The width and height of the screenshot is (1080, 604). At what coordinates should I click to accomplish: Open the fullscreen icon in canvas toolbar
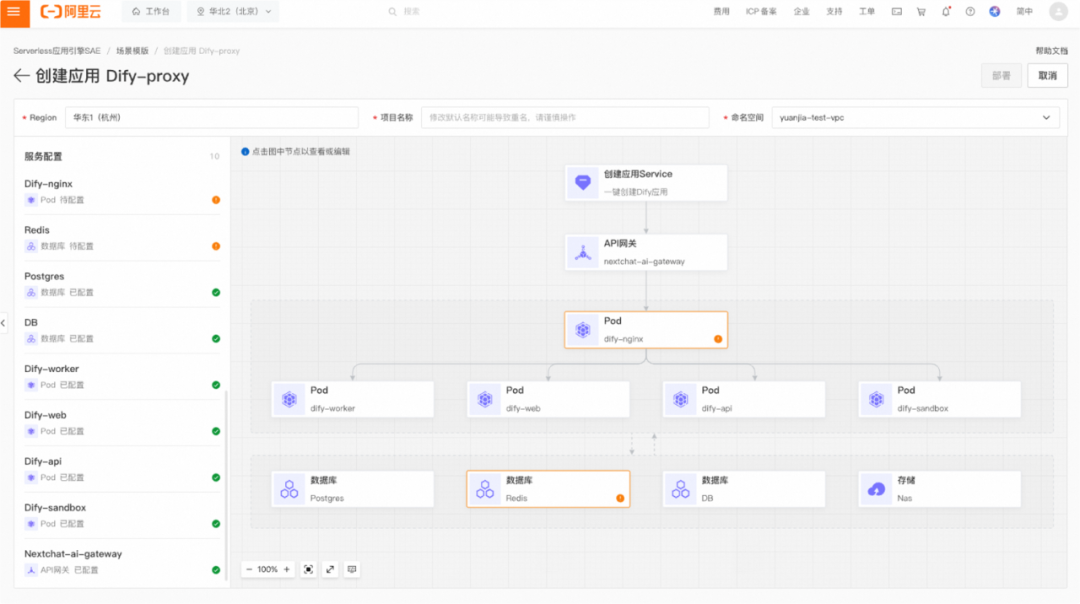pos(330,569)
